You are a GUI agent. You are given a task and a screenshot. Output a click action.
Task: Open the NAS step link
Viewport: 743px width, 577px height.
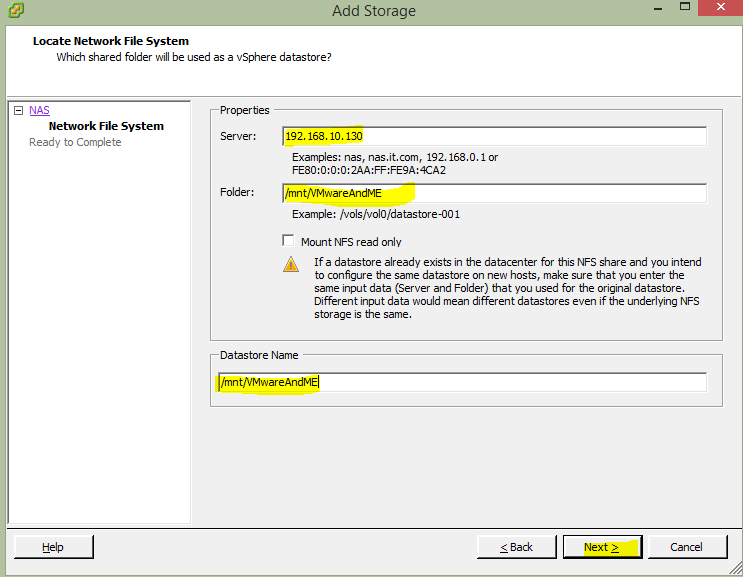[39, 110]
